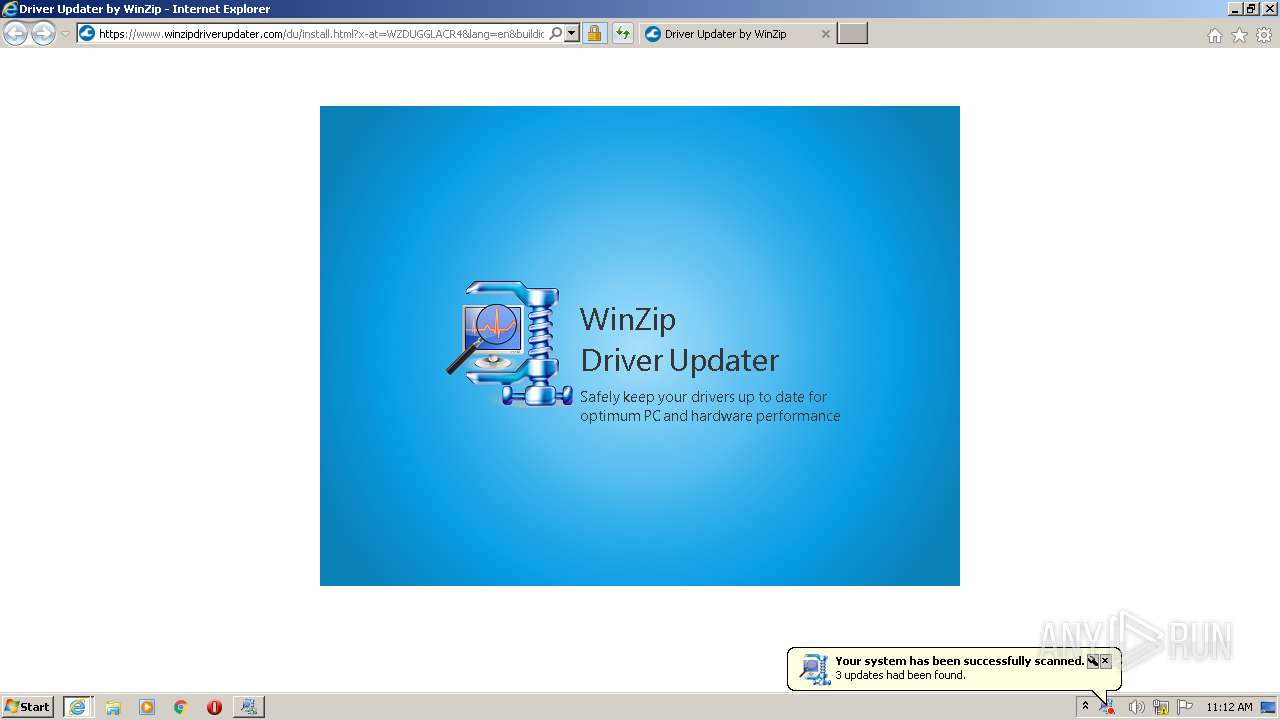Open the Action Center flag icon
The height and width of the screenshot is (720, 1280).
[1185, 707]
